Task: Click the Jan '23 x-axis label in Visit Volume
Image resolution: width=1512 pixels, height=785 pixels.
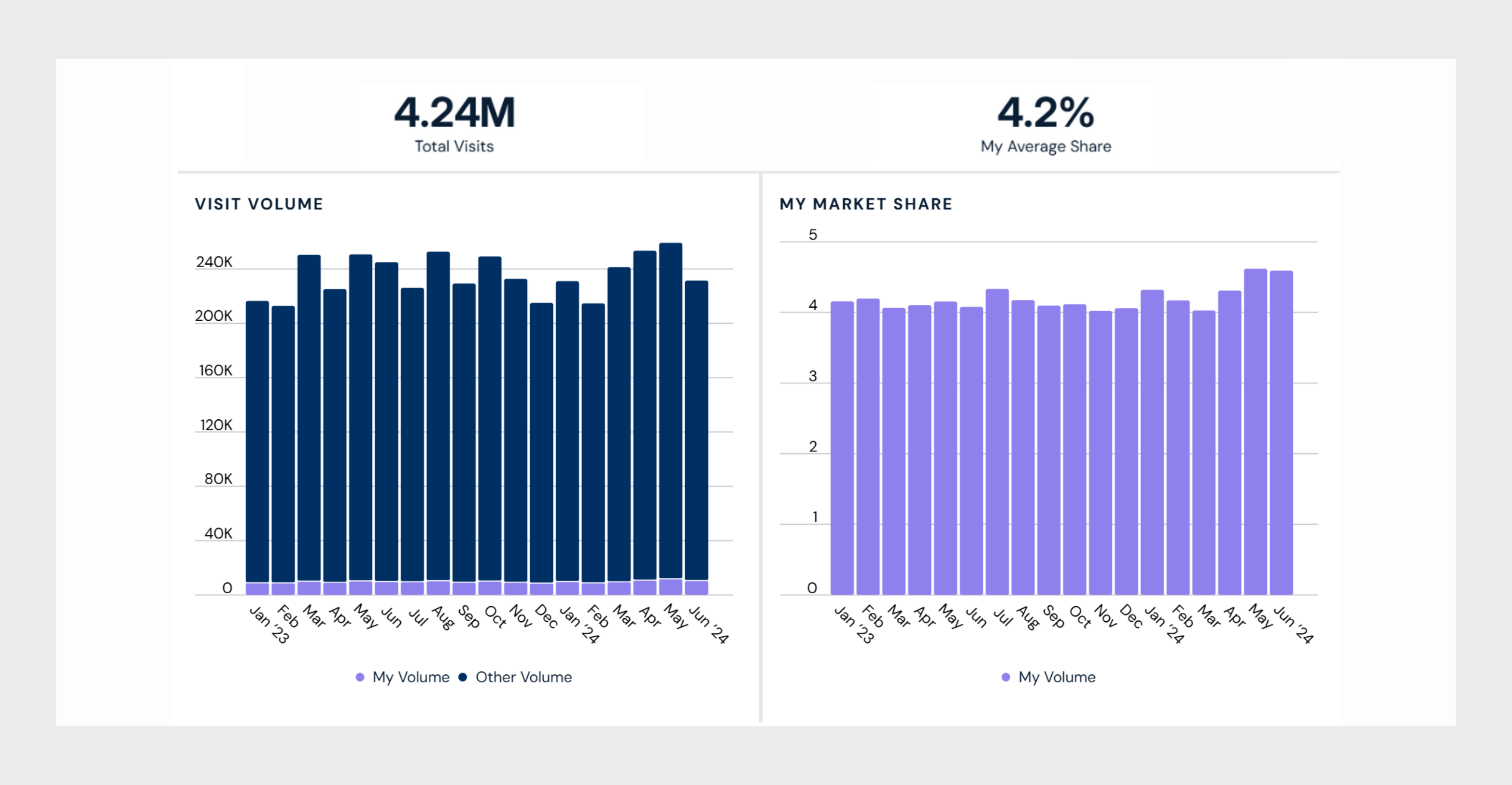Action: [x=269, y=625]
